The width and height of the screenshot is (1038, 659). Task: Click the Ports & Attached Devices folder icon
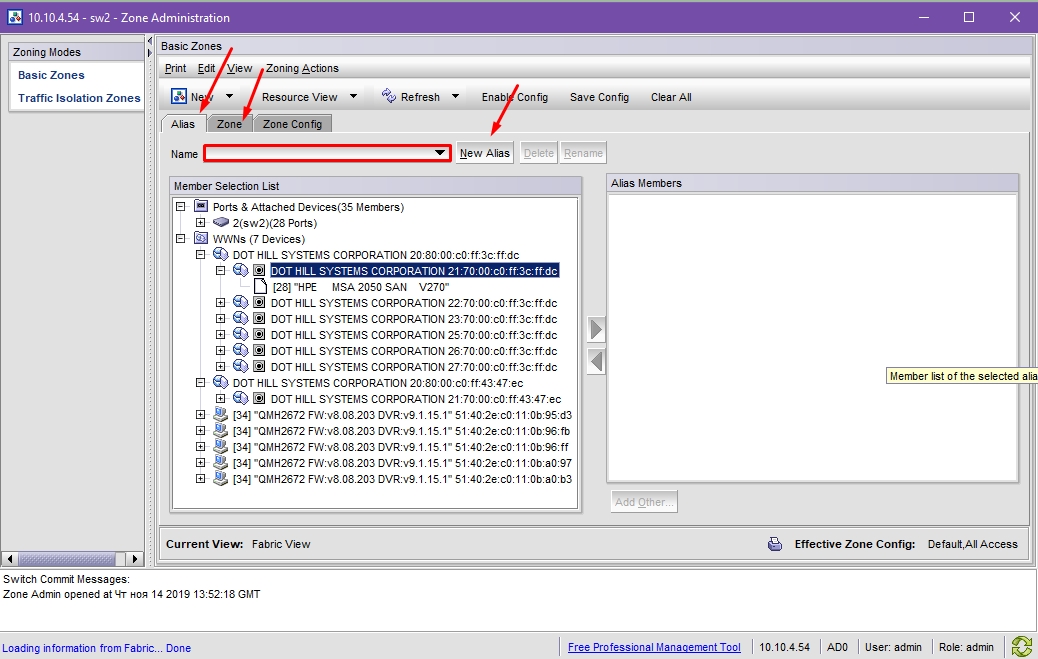point(201,207)
